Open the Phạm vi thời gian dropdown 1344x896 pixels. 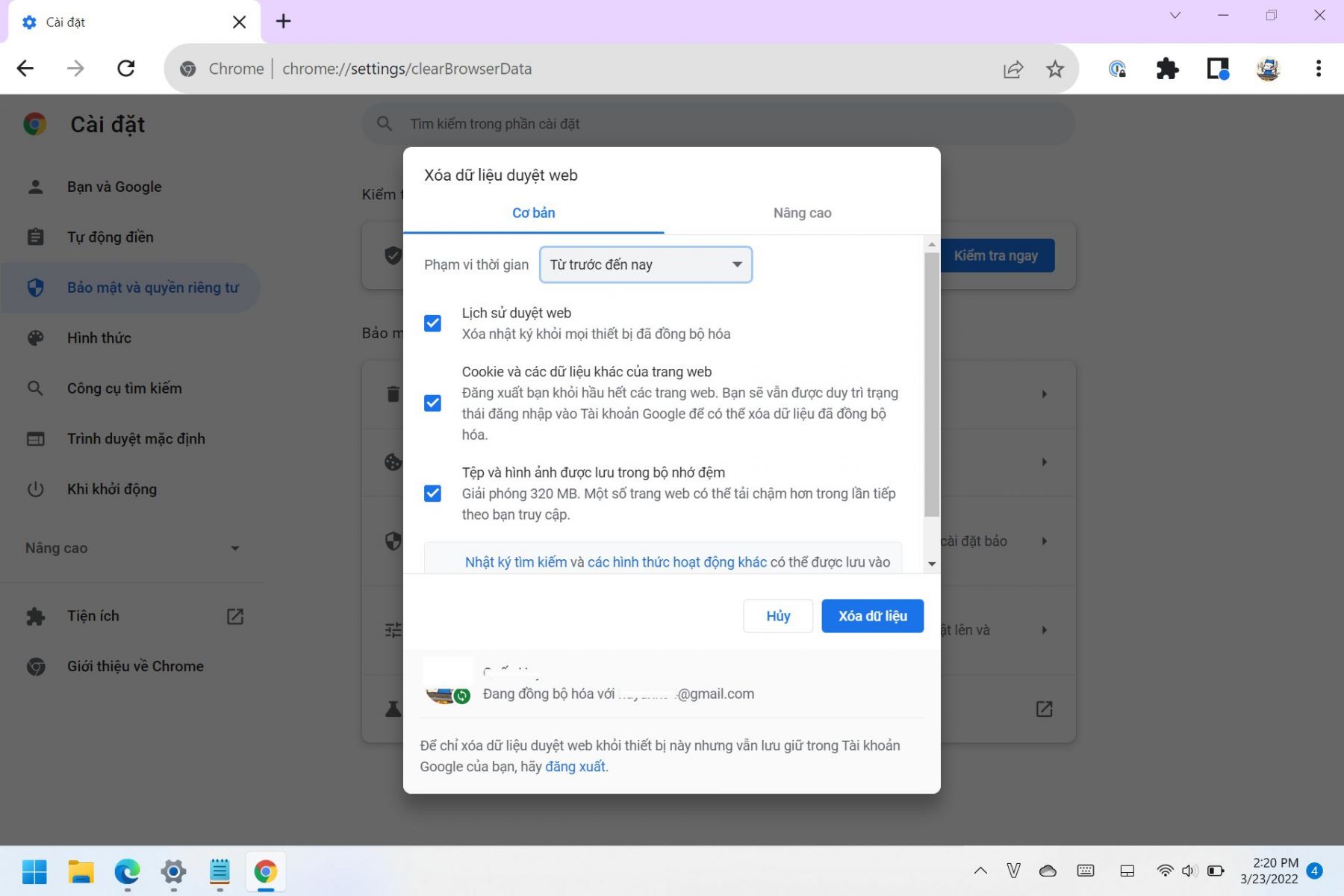[x=646, y=264]
